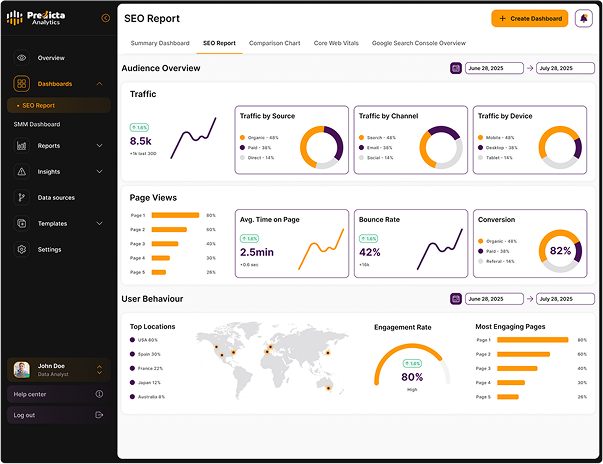The image size is (603, 464).
Task: Click the Create Dashboard button
Action: (x=530, y=18)
